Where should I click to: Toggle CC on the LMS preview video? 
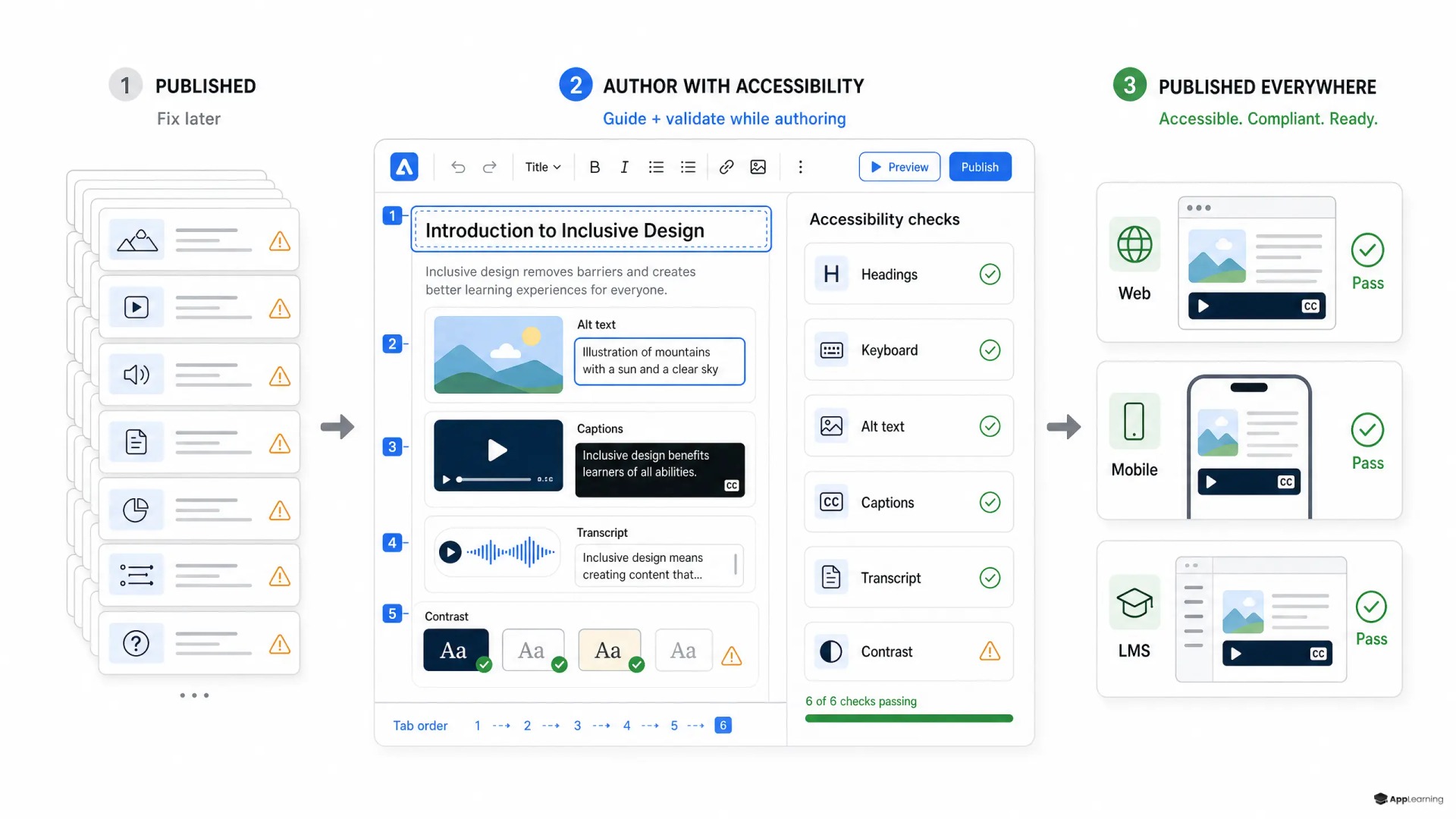[x=1319, y=654]
